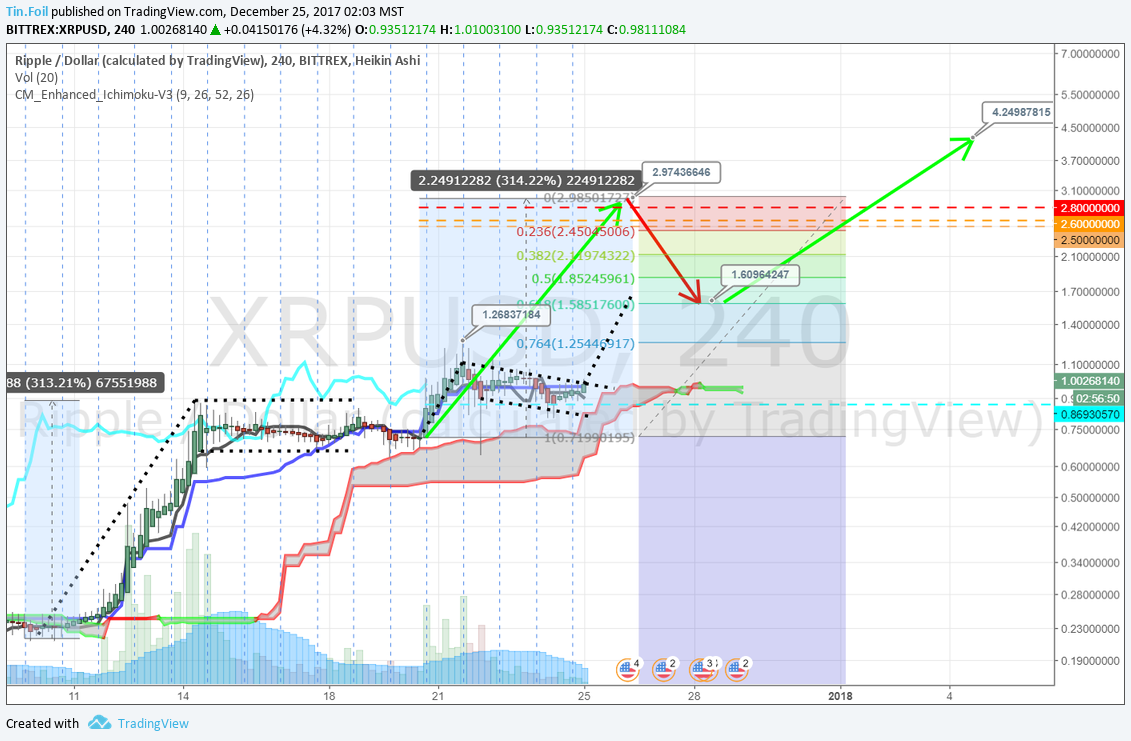Click the 1.26837184 price callout

pos(511,315)
